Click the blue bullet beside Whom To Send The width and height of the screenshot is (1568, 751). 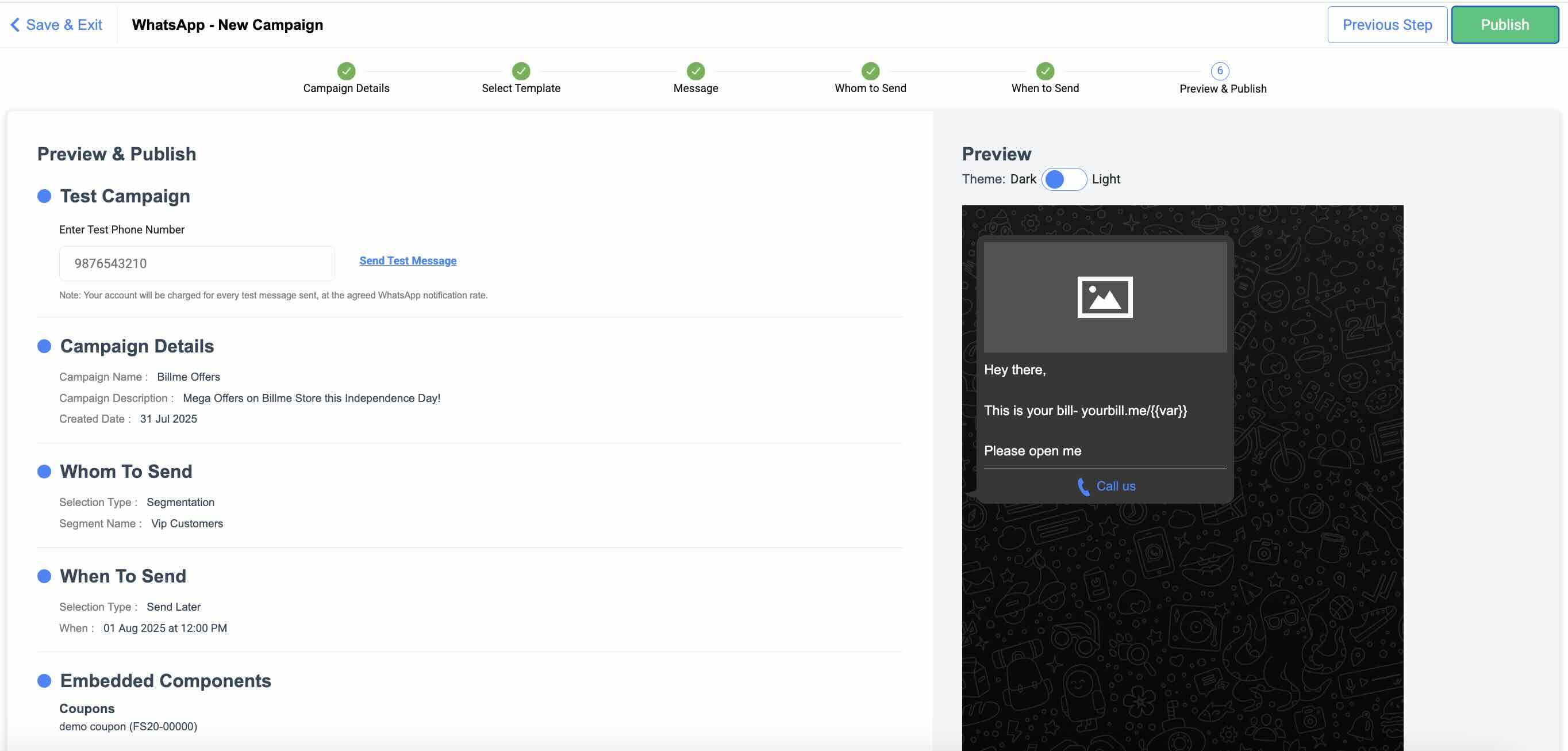(x=44, y=472)
